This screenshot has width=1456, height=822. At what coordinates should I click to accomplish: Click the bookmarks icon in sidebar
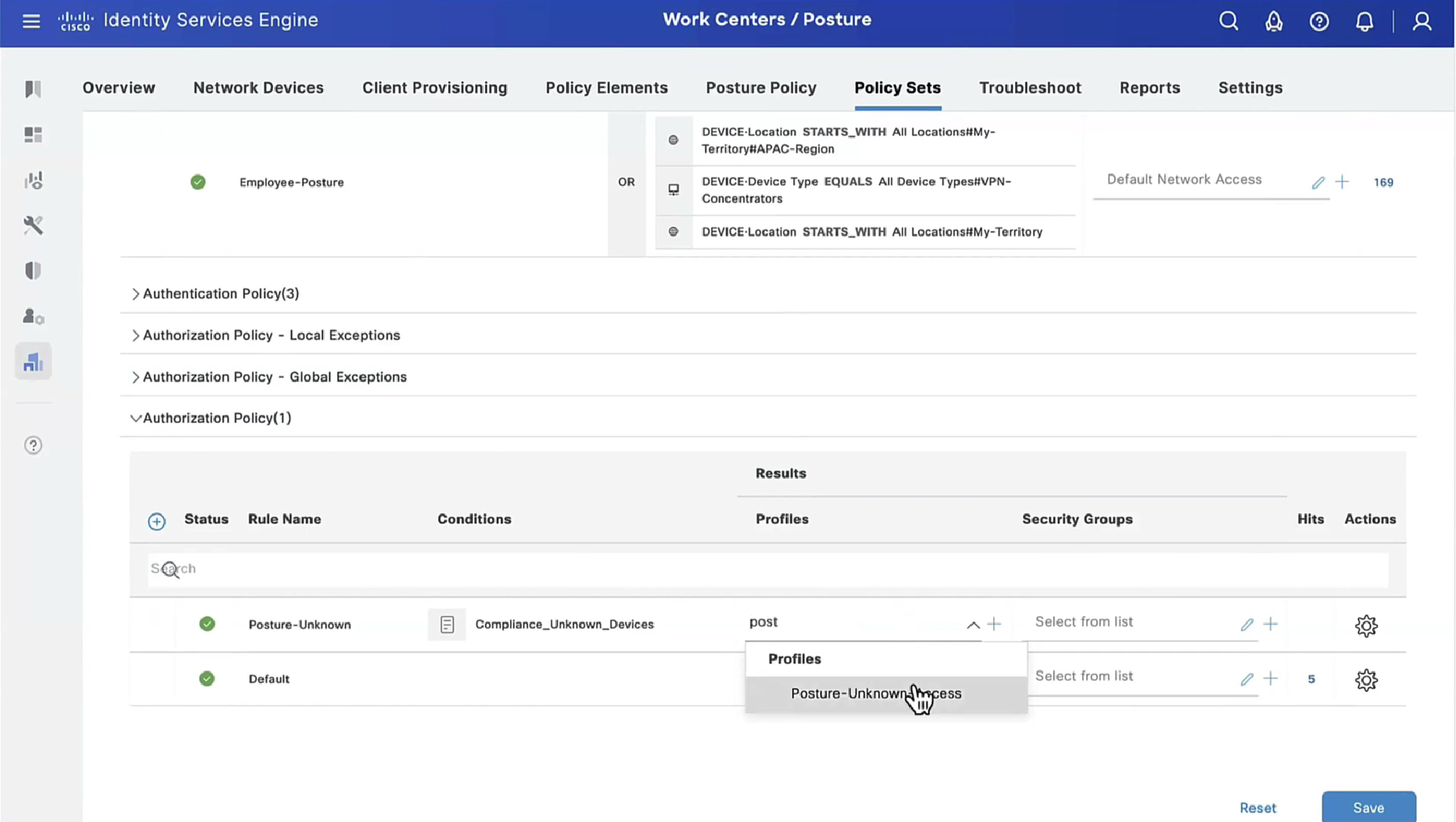click(33, 89)
